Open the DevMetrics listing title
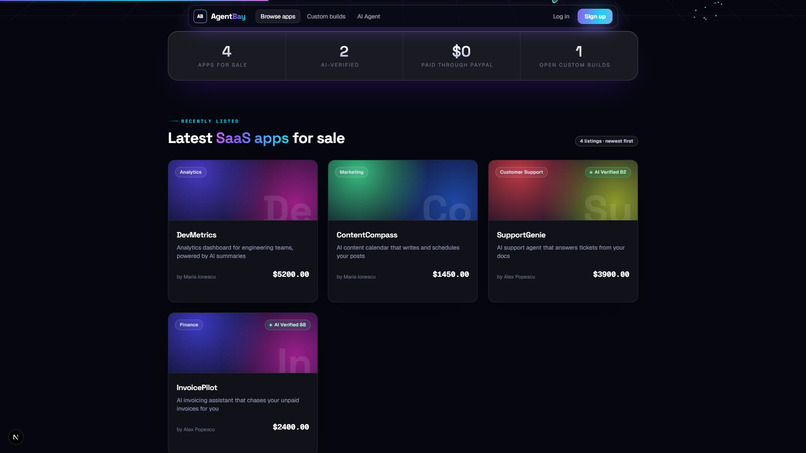 [196, 235]
